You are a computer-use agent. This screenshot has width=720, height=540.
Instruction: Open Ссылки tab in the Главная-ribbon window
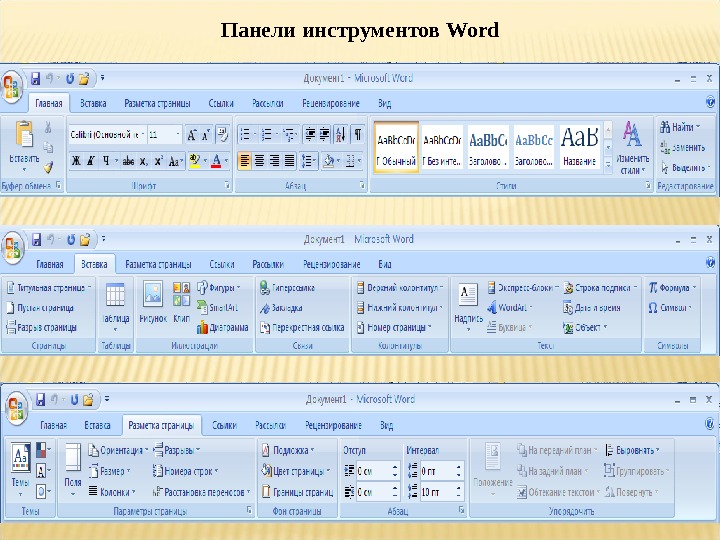click(221, 103)
